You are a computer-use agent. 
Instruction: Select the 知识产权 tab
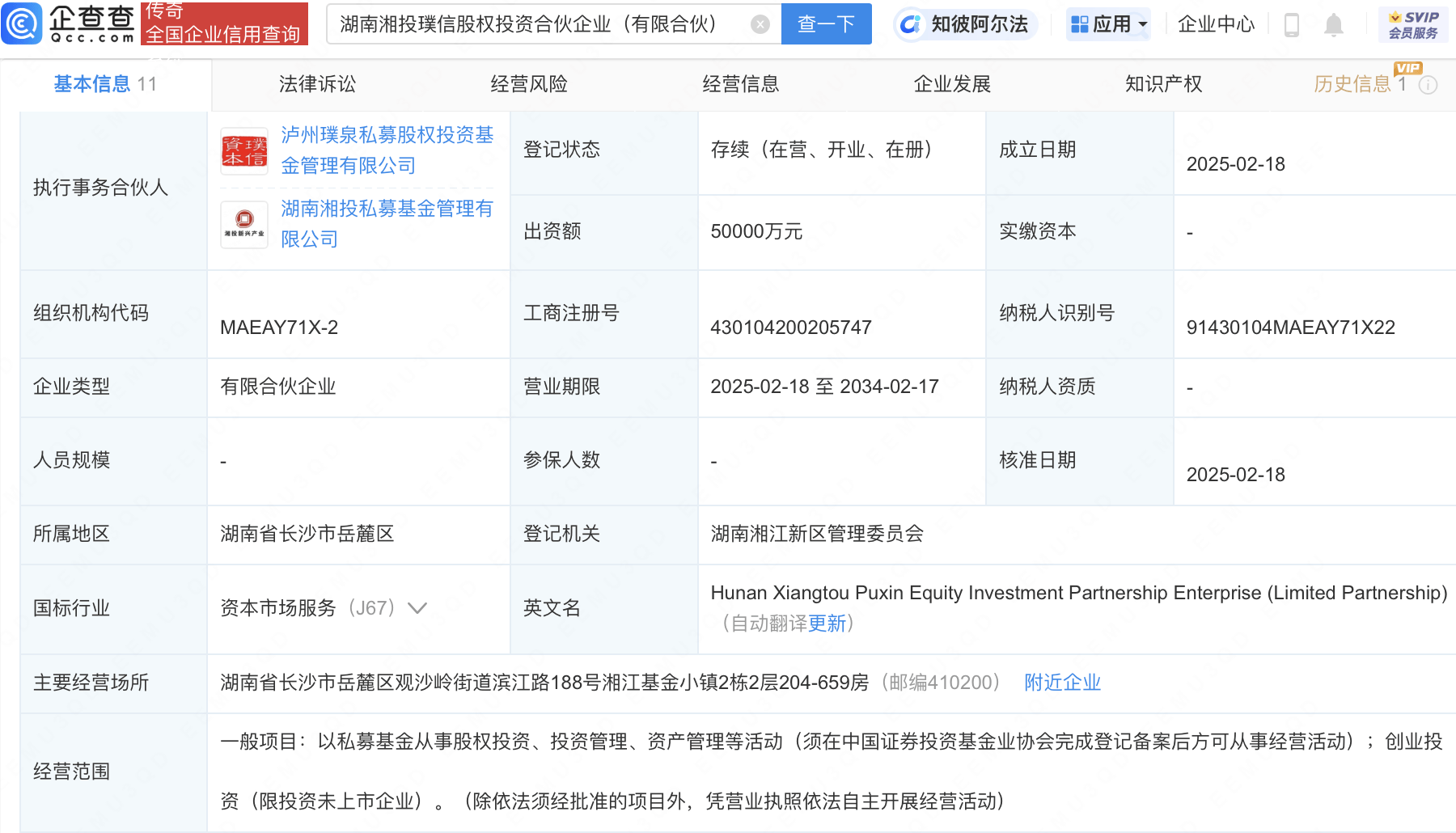tap(1163, 84)
